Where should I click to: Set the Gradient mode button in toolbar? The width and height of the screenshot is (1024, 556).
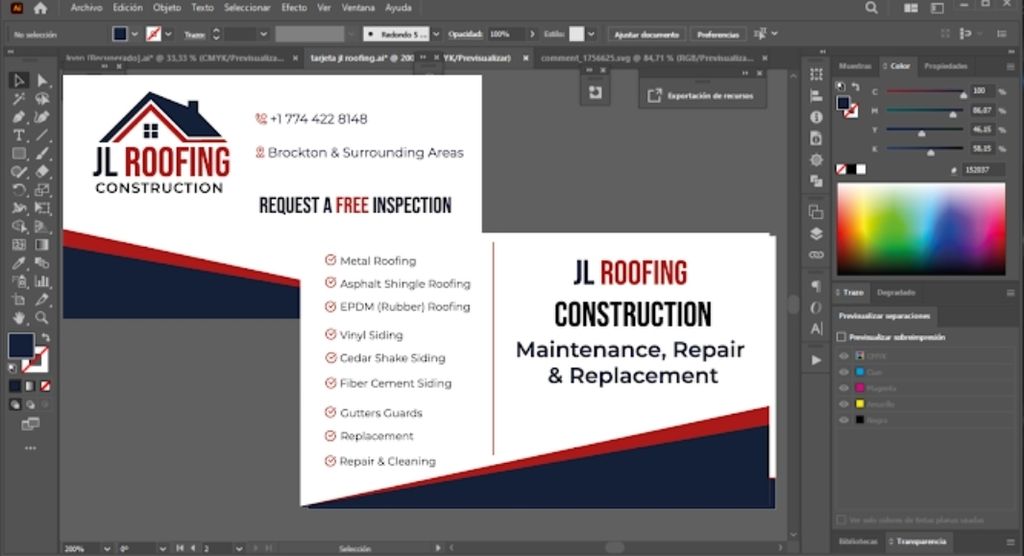[30, 386]
